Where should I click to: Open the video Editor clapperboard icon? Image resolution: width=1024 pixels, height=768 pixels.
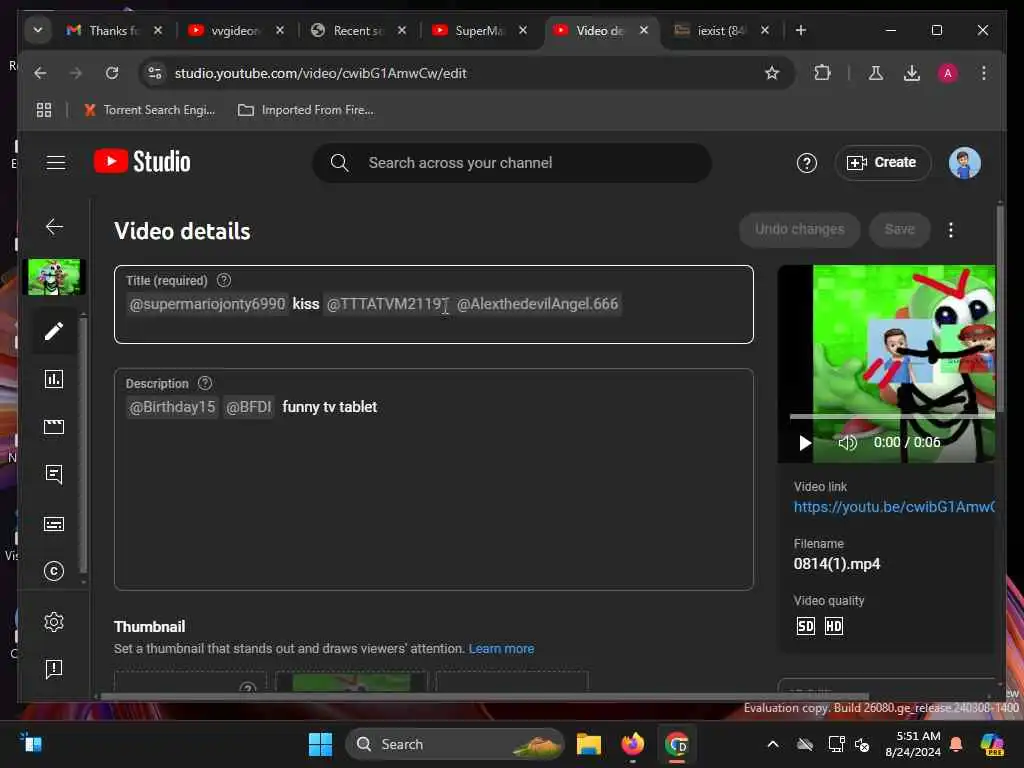pos(54,426)
